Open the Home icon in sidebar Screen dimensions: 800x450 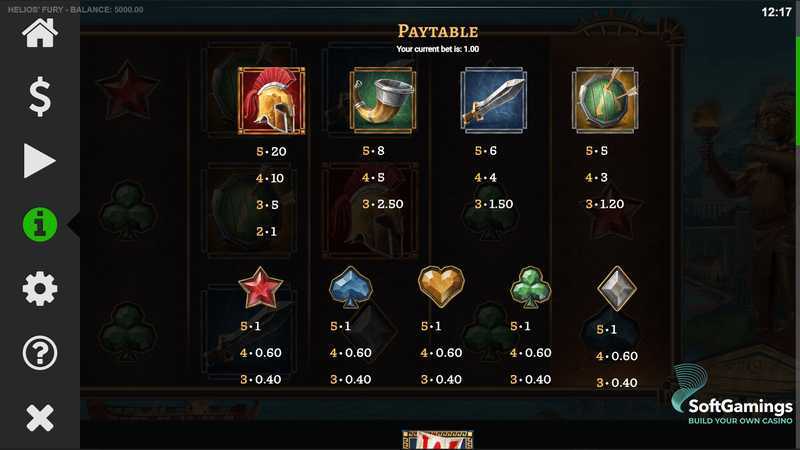pos(40,33)
